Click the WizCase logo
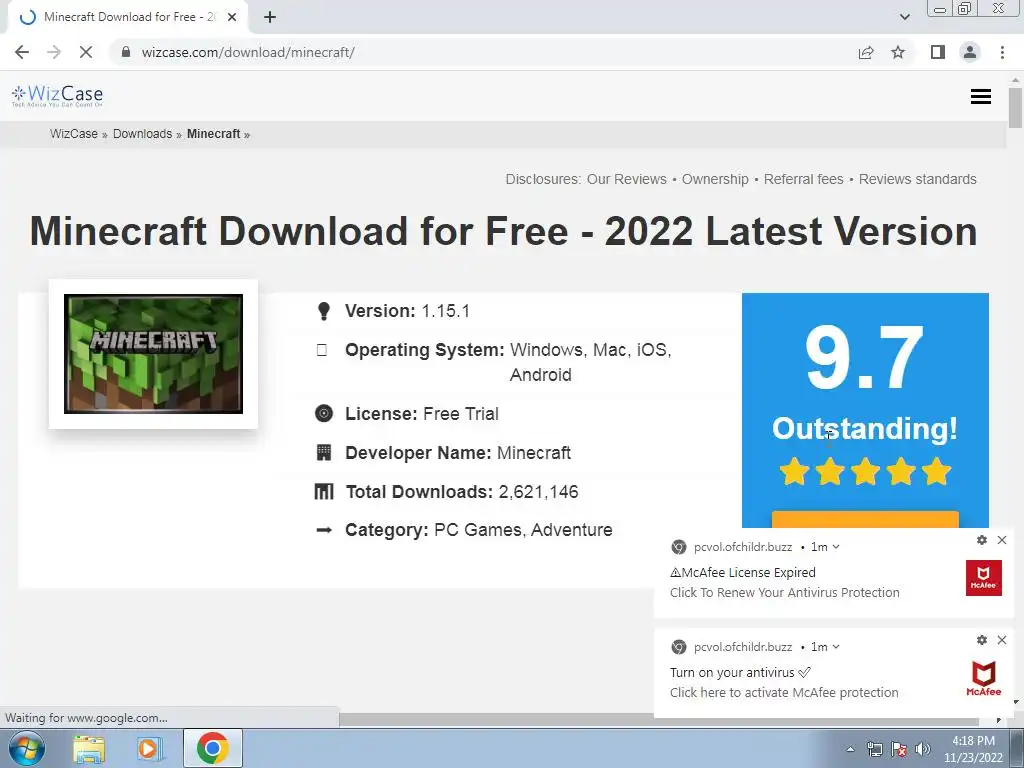This screenshot has height=768, width=1024. click(x=57, y=96)
